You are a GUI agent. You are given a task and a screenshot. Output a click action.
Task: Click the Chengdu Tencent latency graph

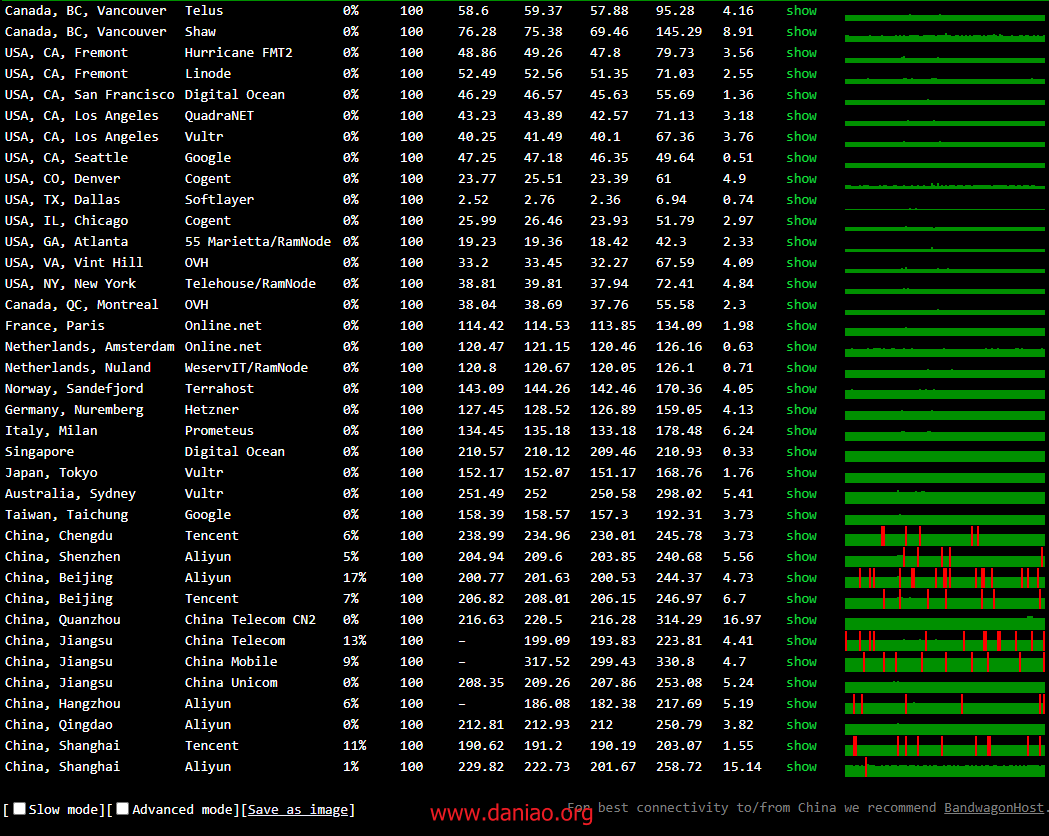[x=945, y=536]
